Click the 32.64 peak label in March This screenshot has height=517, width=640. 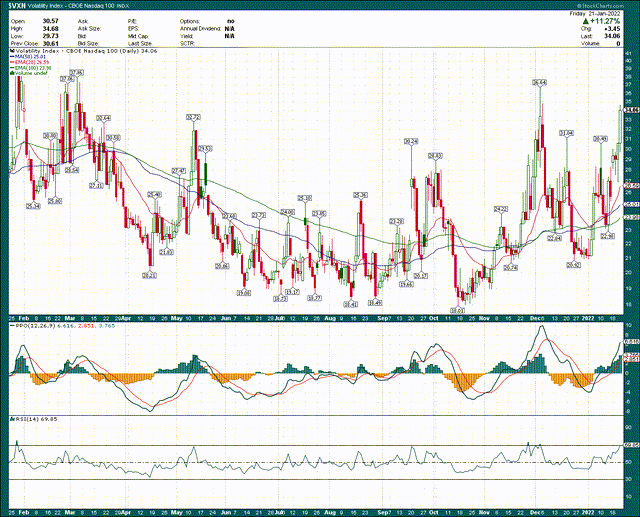click(x=103, y=118)
